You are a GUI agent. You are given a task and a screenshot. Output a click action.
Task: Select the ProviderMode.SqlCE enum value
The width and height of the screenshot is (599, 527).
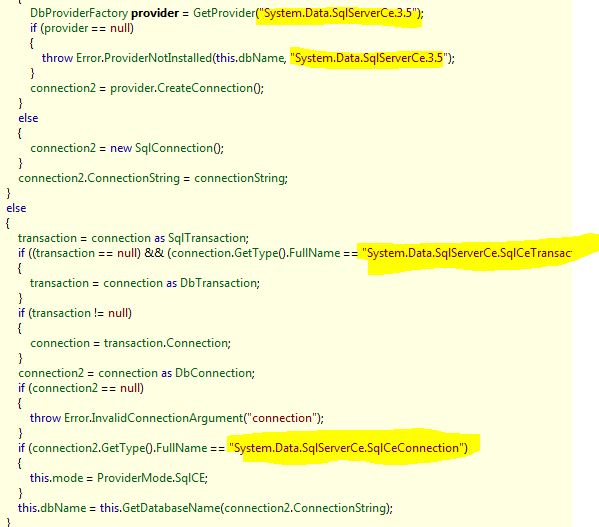pos(151,478)
